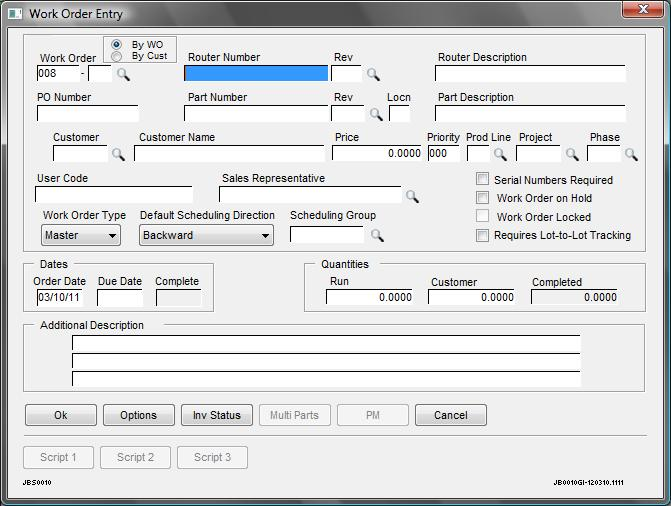This screenshot has height=506, width=671.
Task: Click the Phase field
Action: [x=603, y=153]
